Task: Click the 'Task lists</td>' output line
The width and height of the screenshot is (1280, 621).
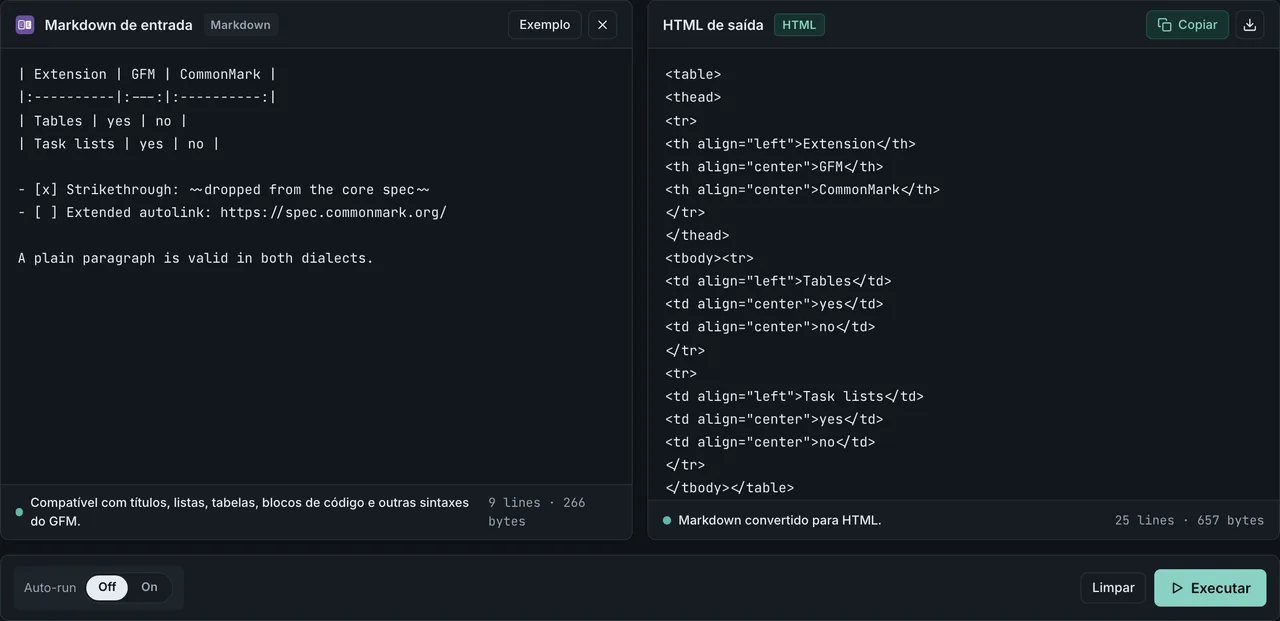Action: [794, 396]
